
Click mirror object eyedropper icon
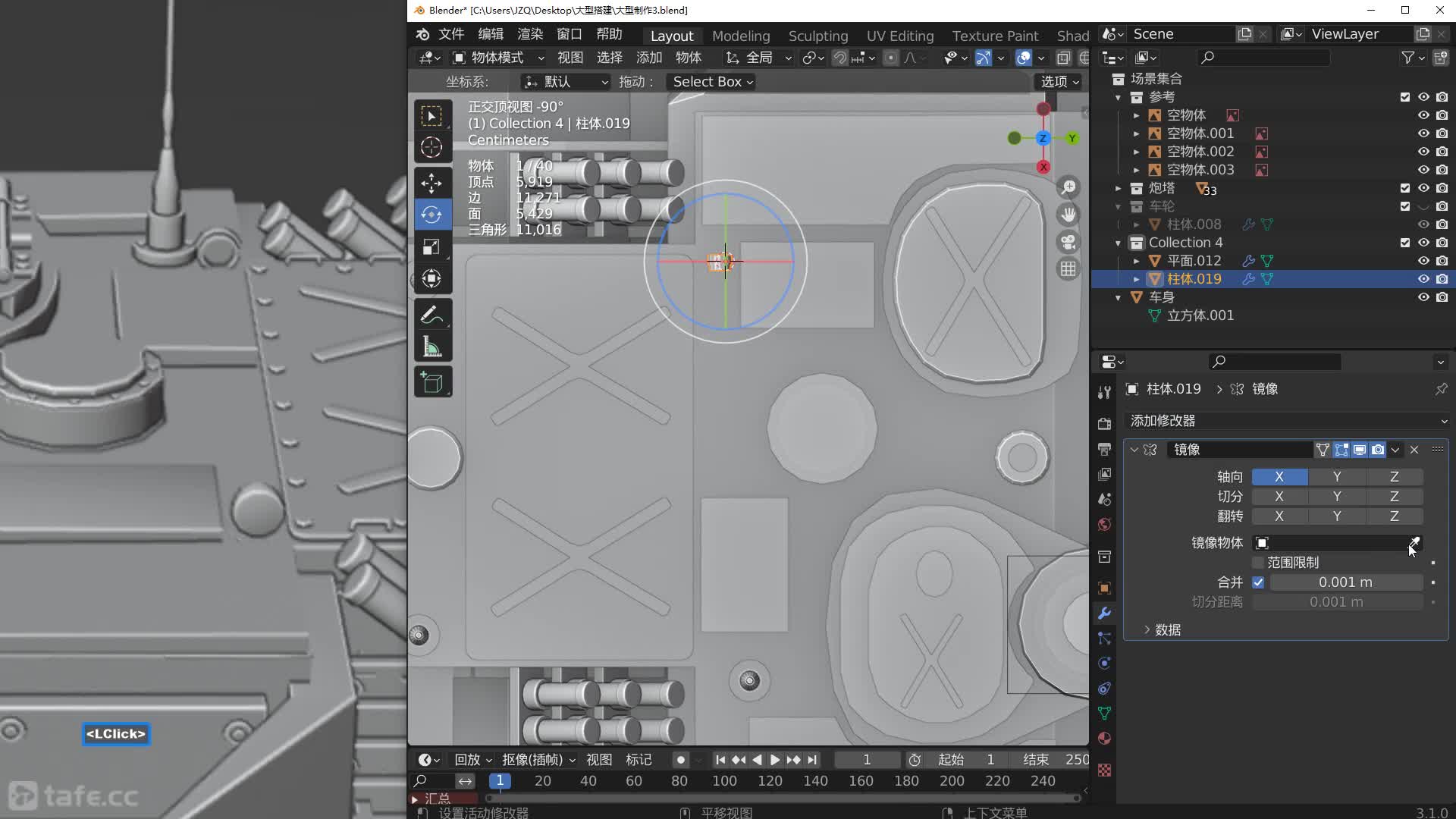coord(1414,543)
